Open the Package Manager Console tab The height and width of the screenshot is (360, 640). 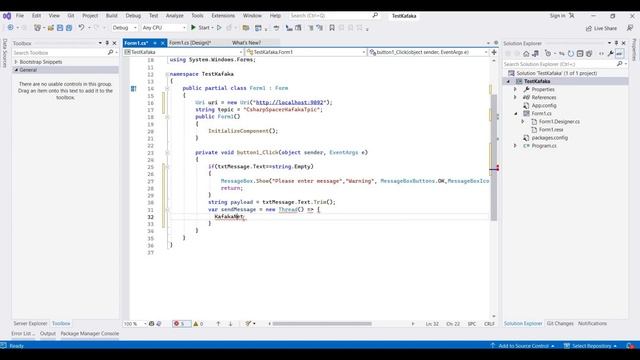point(89,333)
